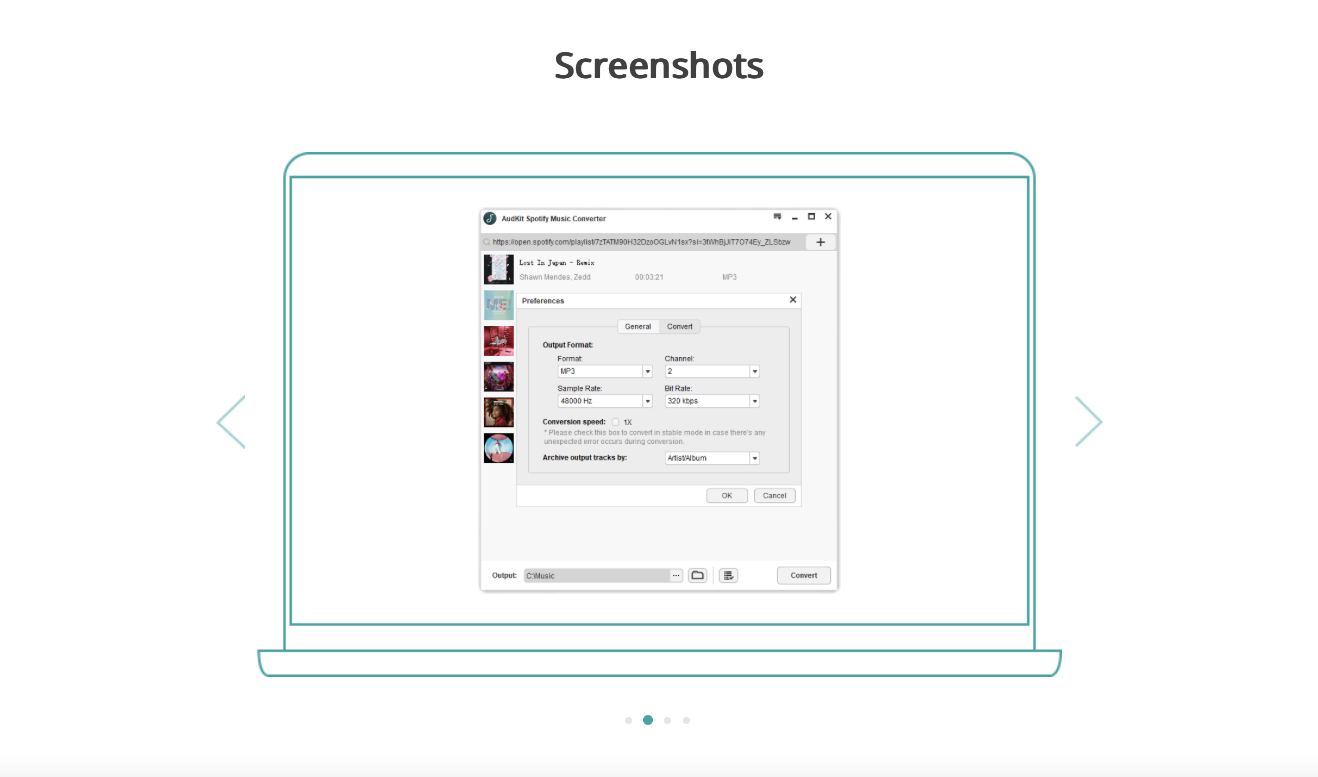
Task: Click the MP3 format label of first track
Action: tap(729, 277)
